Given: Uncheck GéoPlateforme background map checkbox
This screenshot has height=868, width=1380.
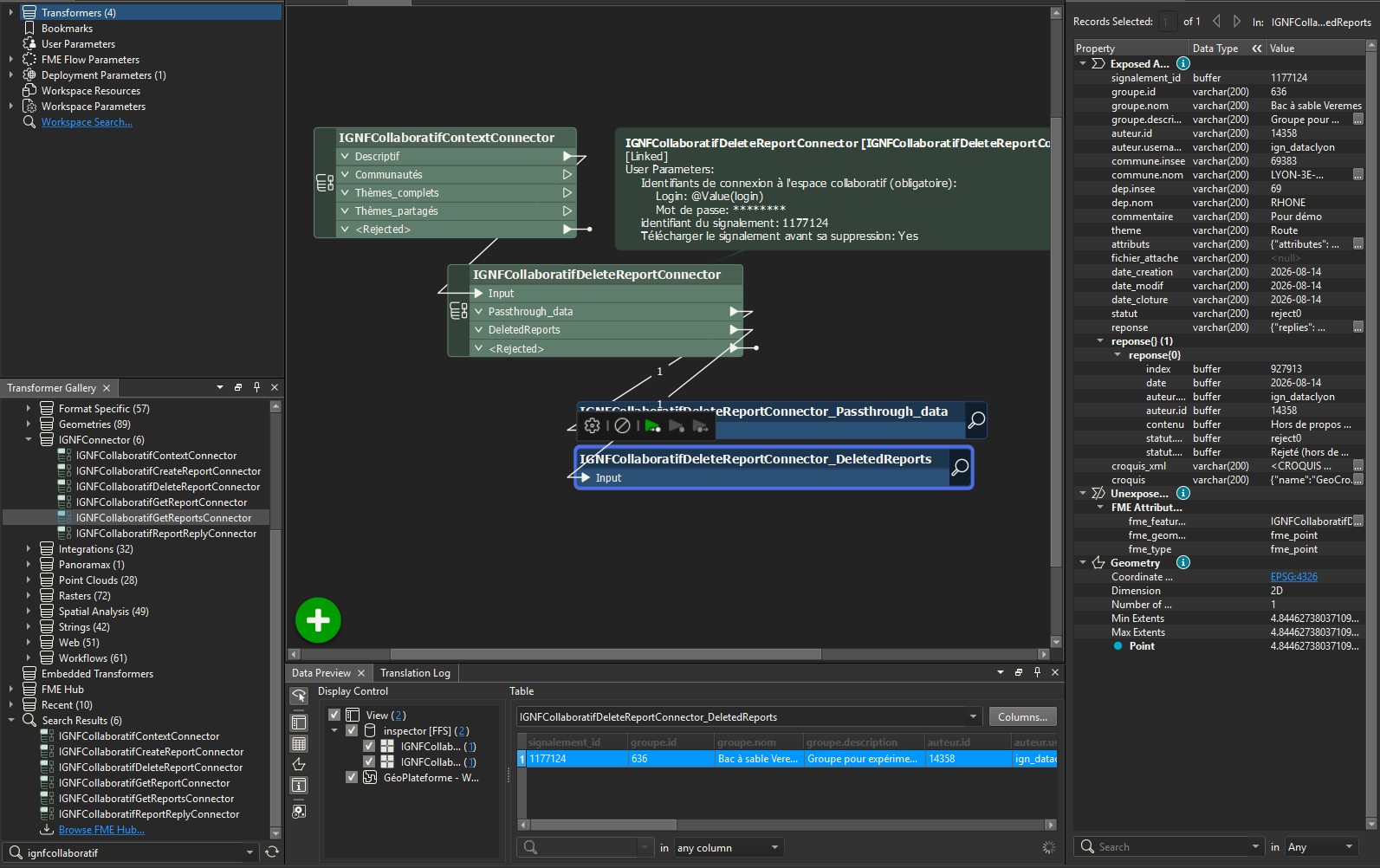Looking at the screenshot, I should 352,777.
